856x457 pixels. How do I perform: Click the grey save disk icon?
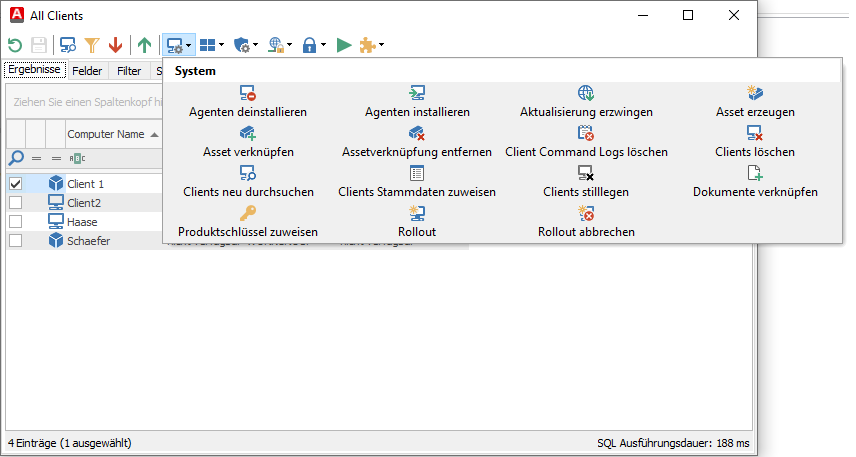click(x=39, y=45)
